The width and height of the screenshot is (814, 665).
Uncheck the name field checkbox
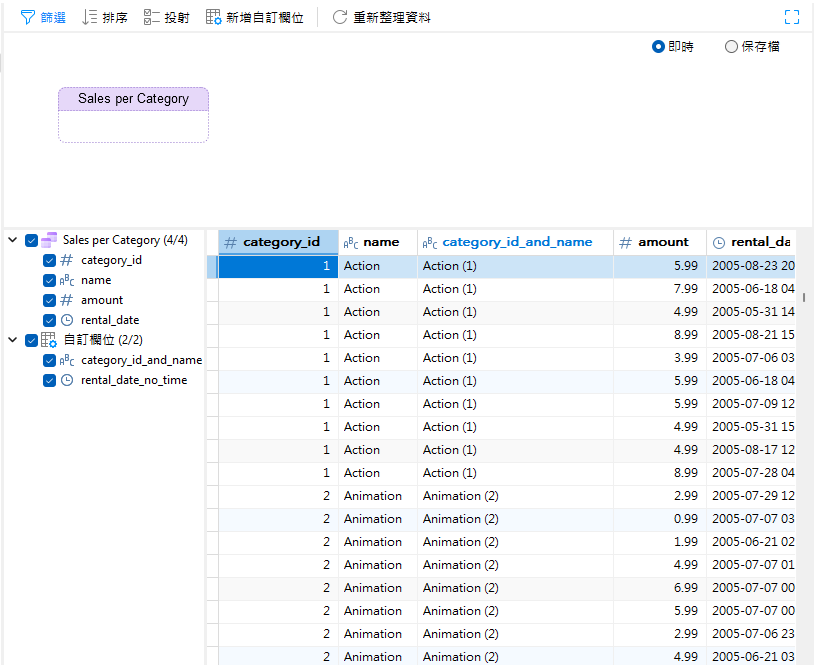pos(48,280)
